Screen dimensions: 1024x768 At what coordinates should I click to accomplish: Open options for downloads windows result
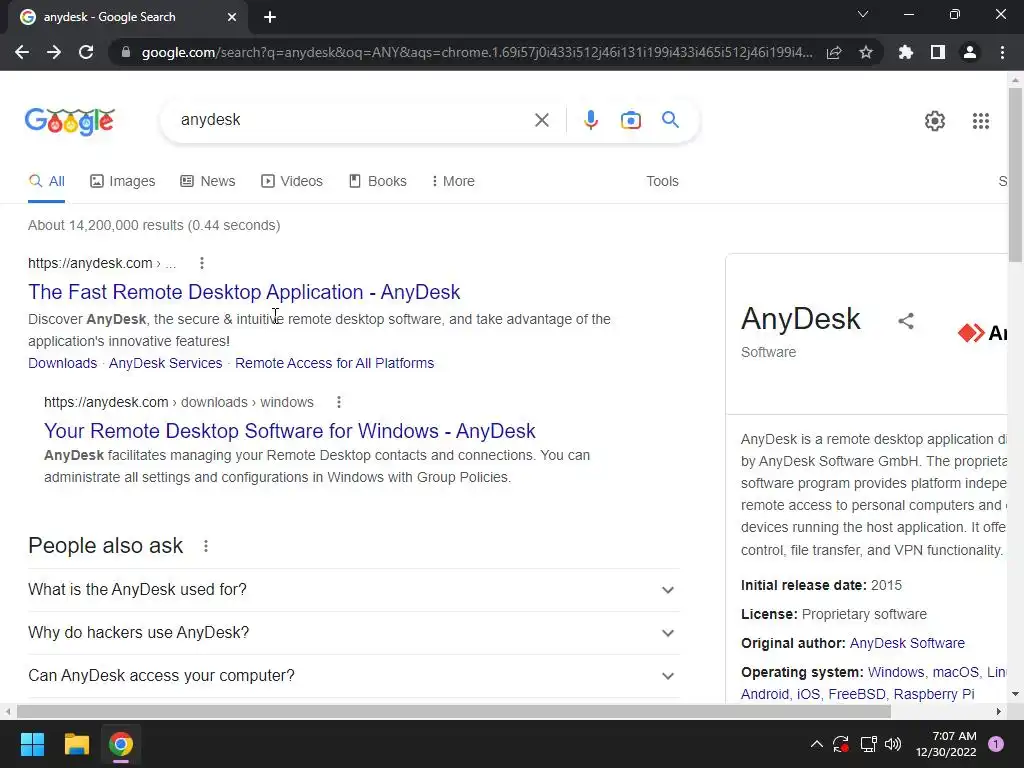338,402
